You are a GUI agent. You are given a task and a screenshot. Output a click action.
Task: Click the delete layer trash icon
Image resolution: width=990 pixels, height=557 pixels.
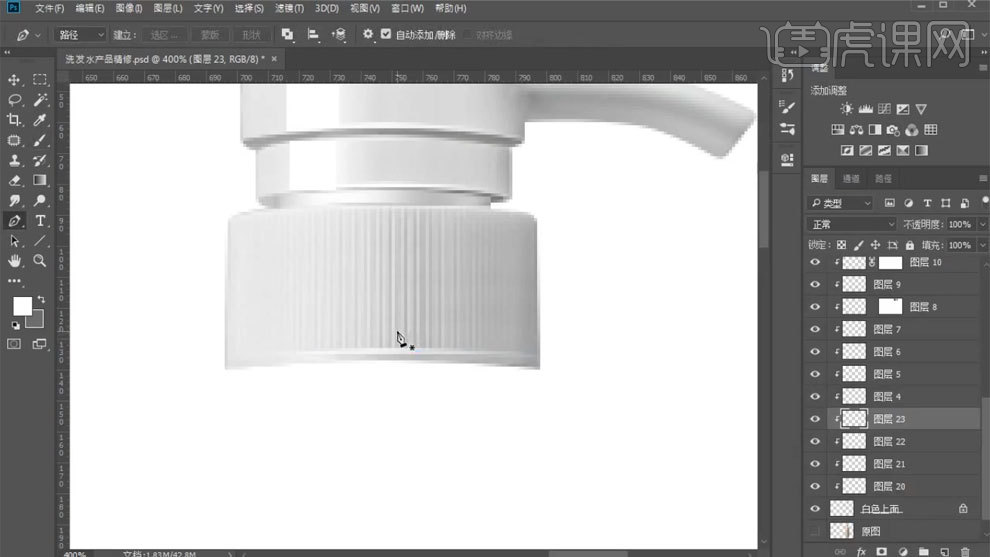point(964,551)
